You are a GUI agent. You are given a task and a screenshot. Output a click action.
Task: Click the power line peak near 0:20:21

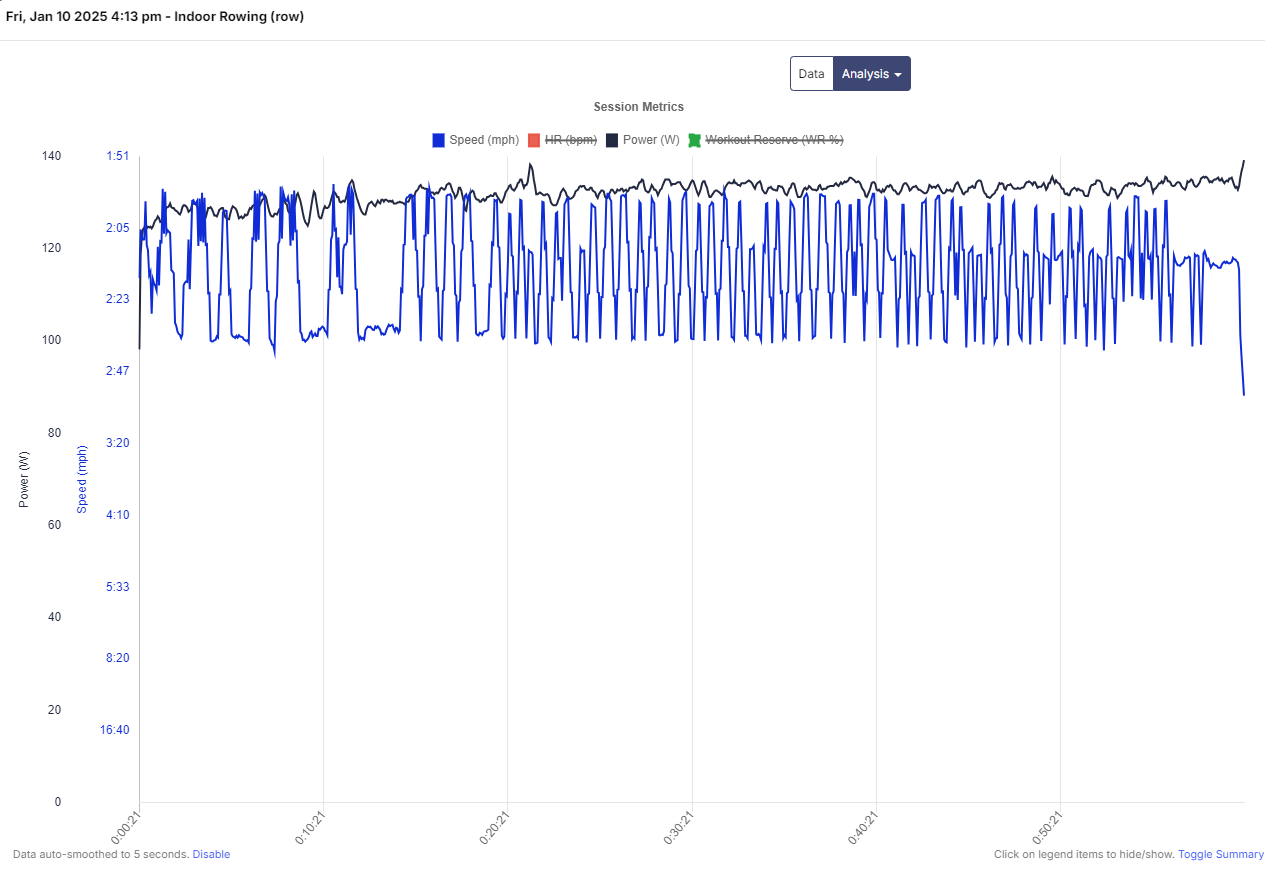click(x=530, y=165)
